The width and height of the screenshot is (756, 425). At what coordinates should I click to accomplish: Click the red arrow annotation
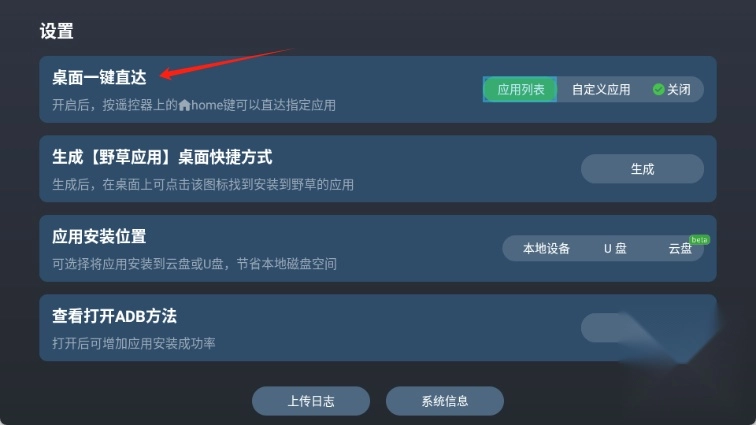[226, 63]
